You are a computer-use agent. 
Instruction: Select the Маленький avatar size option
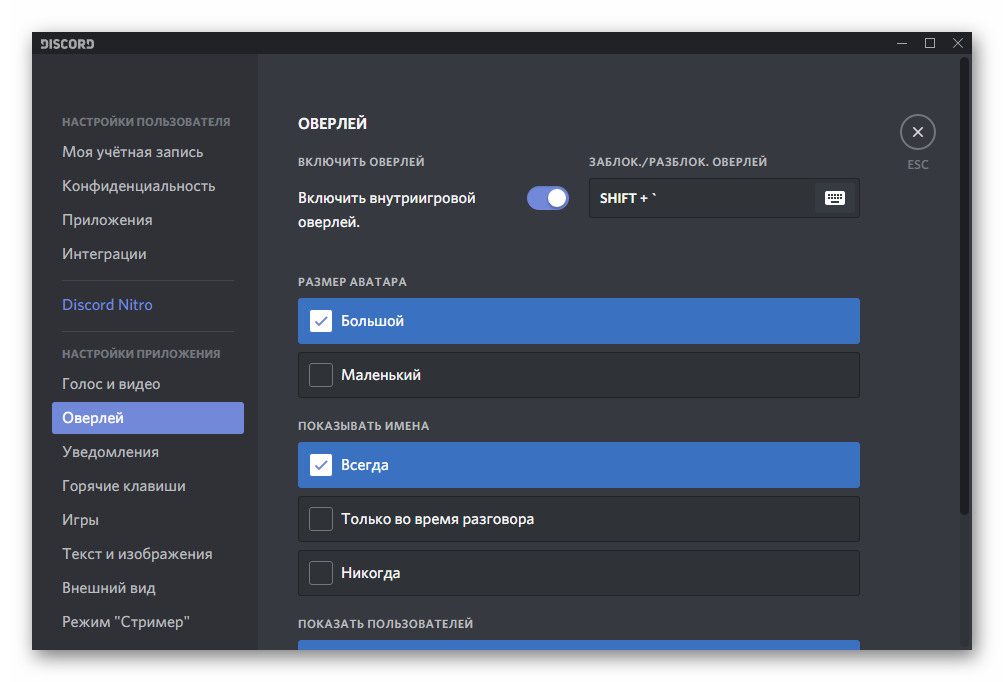579,375
